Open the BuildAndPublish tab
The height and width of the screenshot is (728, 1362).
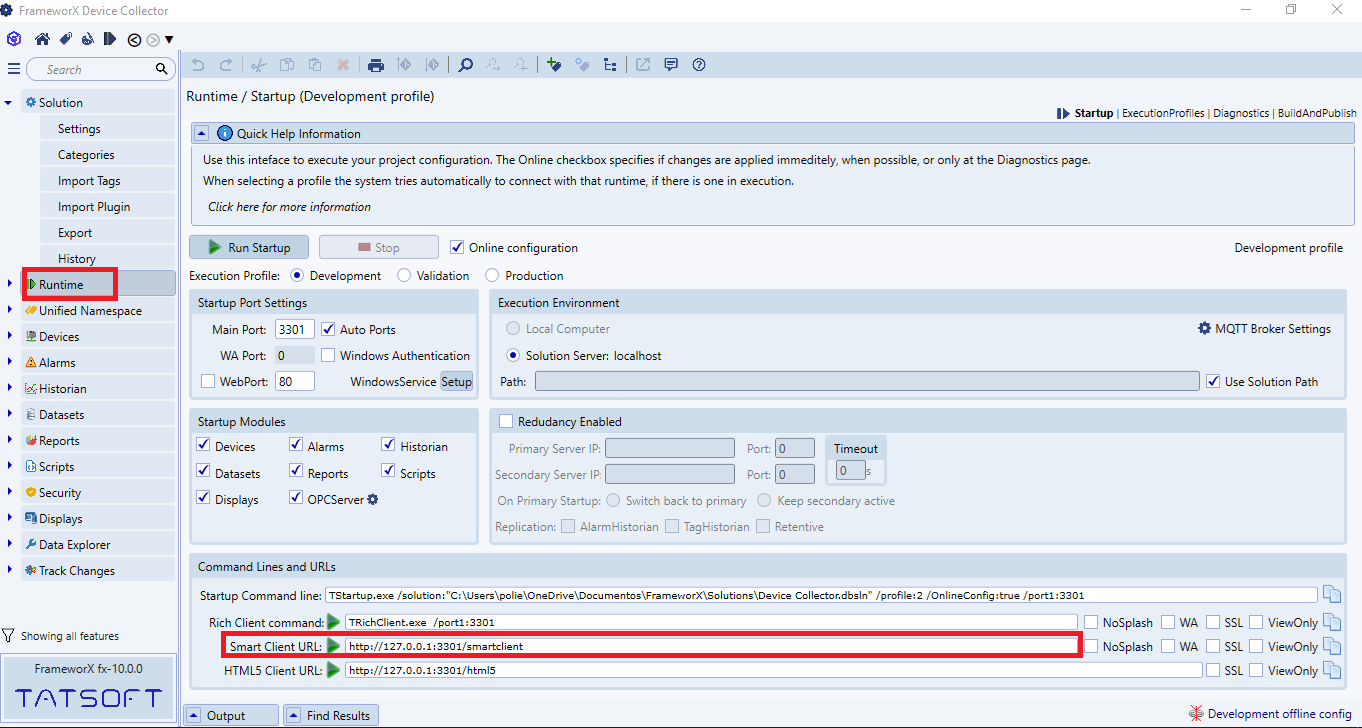[x=1317, y=113]
